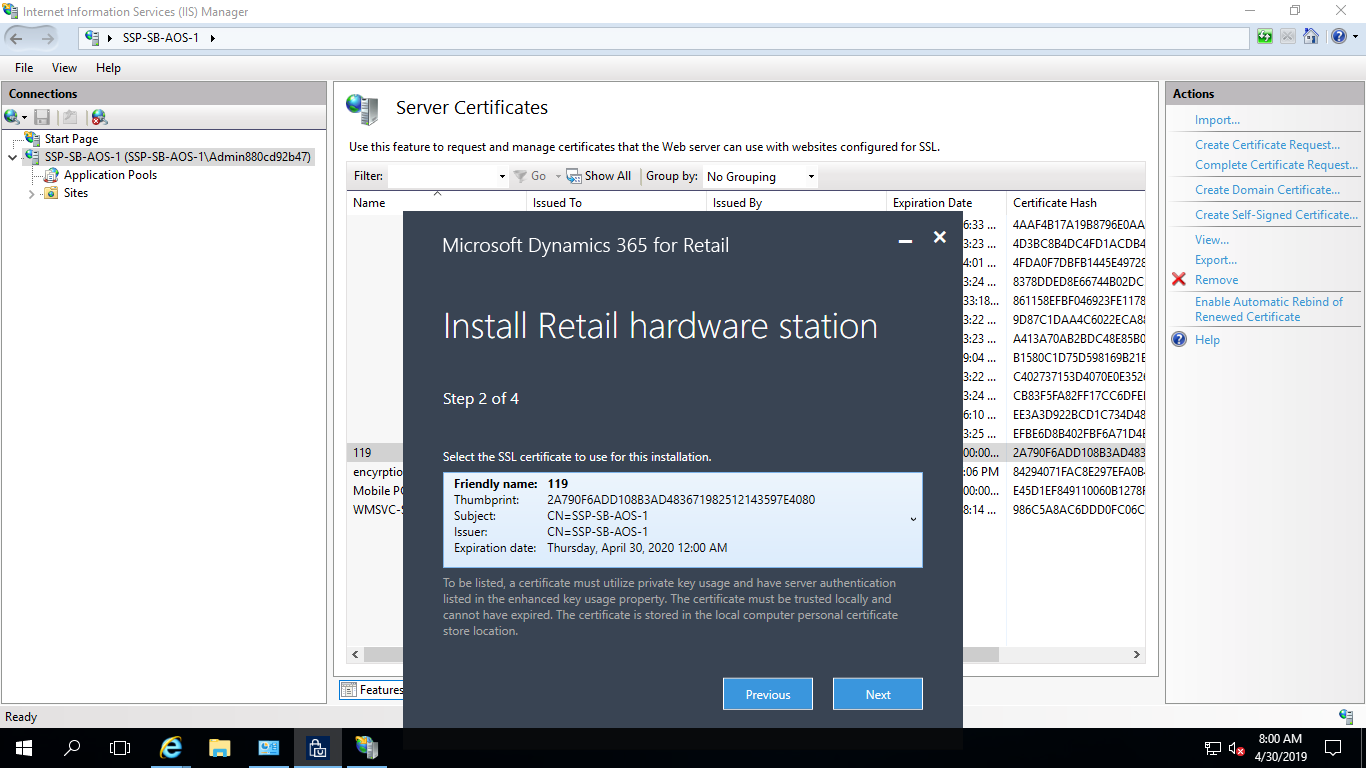Click the IIS status bar network icon
1366x768 pixels.
[1346, 717]
